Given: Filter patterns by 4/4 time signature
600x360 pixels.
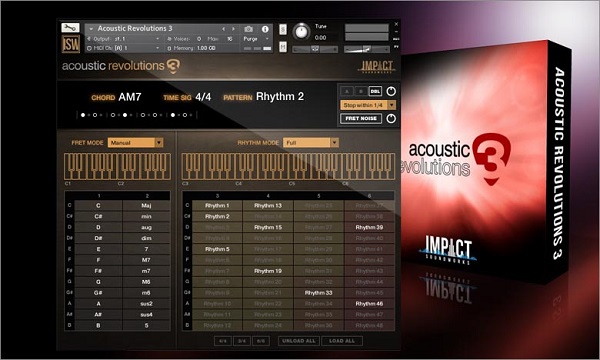Looking at the screenshot, I should [223, 341].
